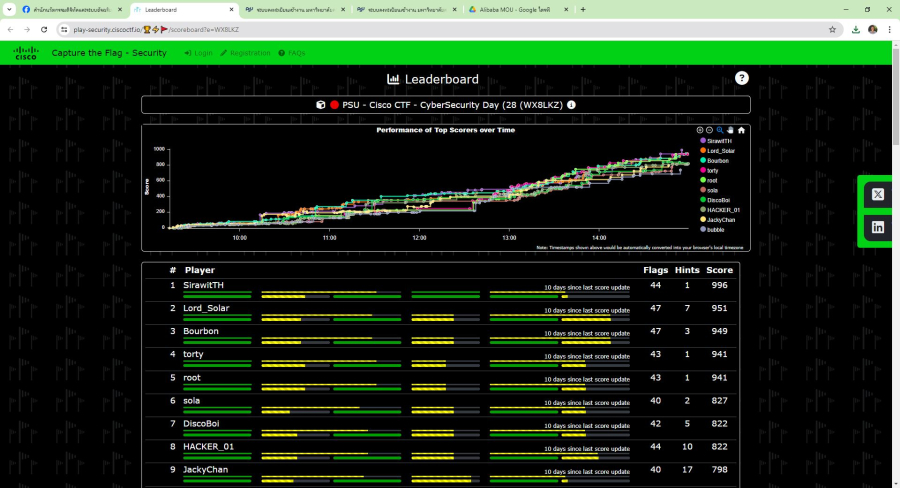Hide the HACKER_01 series in chart legend
Viewport: 900px width, 488px height.
[723, 209]
